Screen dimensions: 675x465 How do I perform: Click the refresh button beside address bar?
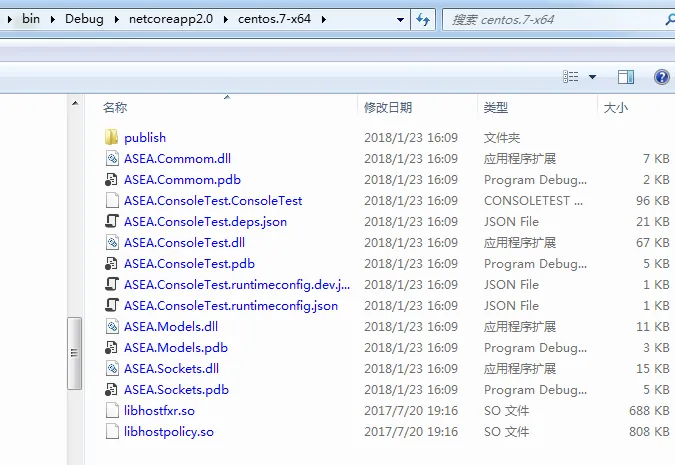[x=423, y=19]
